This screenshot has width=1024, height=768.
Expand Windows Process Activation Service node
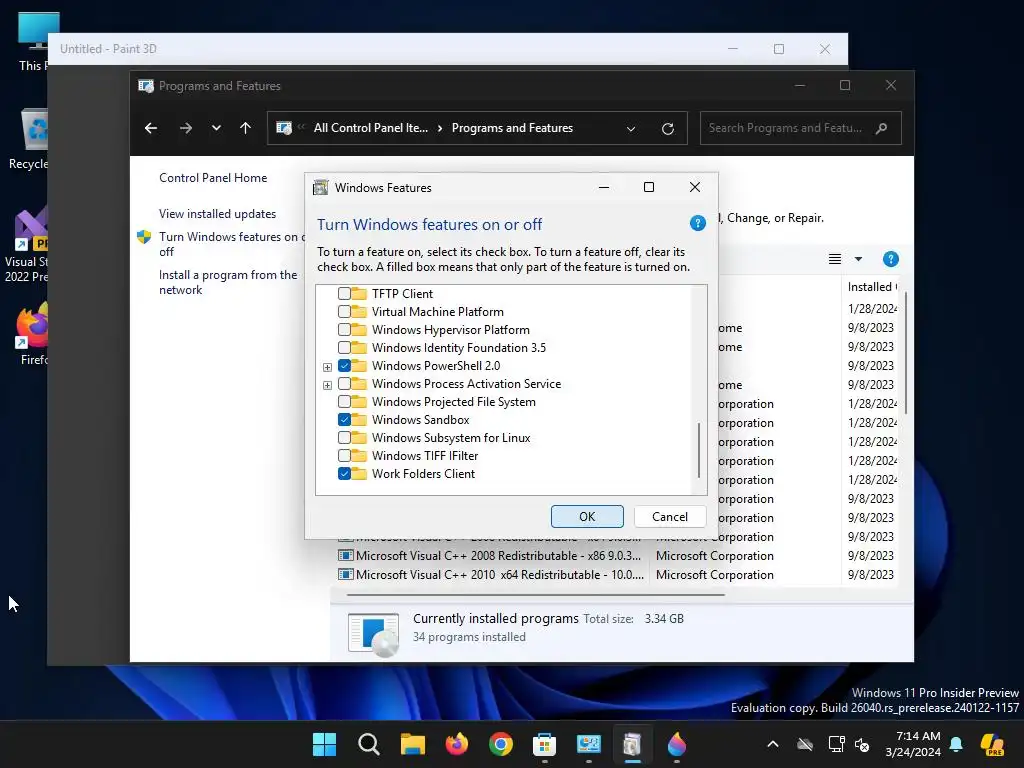327,385
